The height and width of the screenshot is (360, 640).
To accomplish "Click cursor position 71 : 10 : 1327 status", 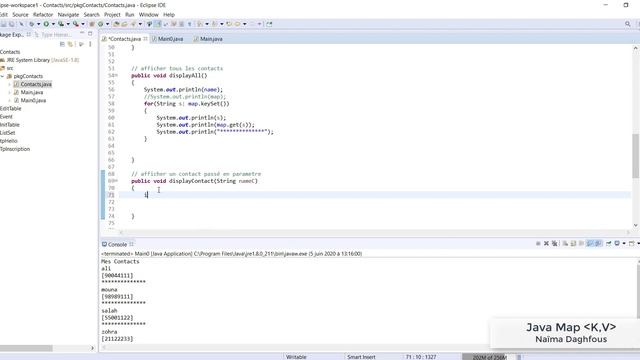I will [x=421, y=357].
